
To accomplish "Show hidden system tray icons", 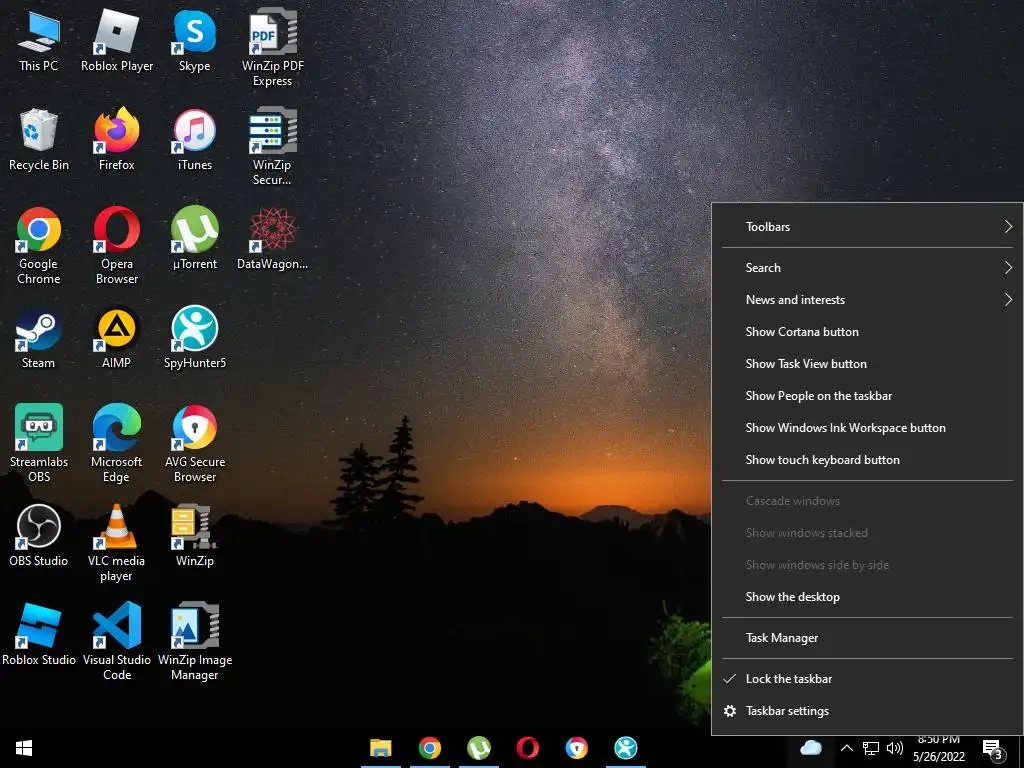I will coord(846,748).
